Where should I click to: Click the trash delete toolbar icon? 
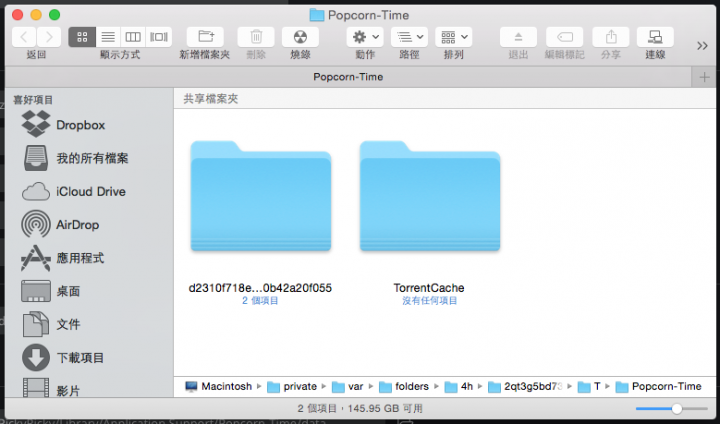click(256, 37)
